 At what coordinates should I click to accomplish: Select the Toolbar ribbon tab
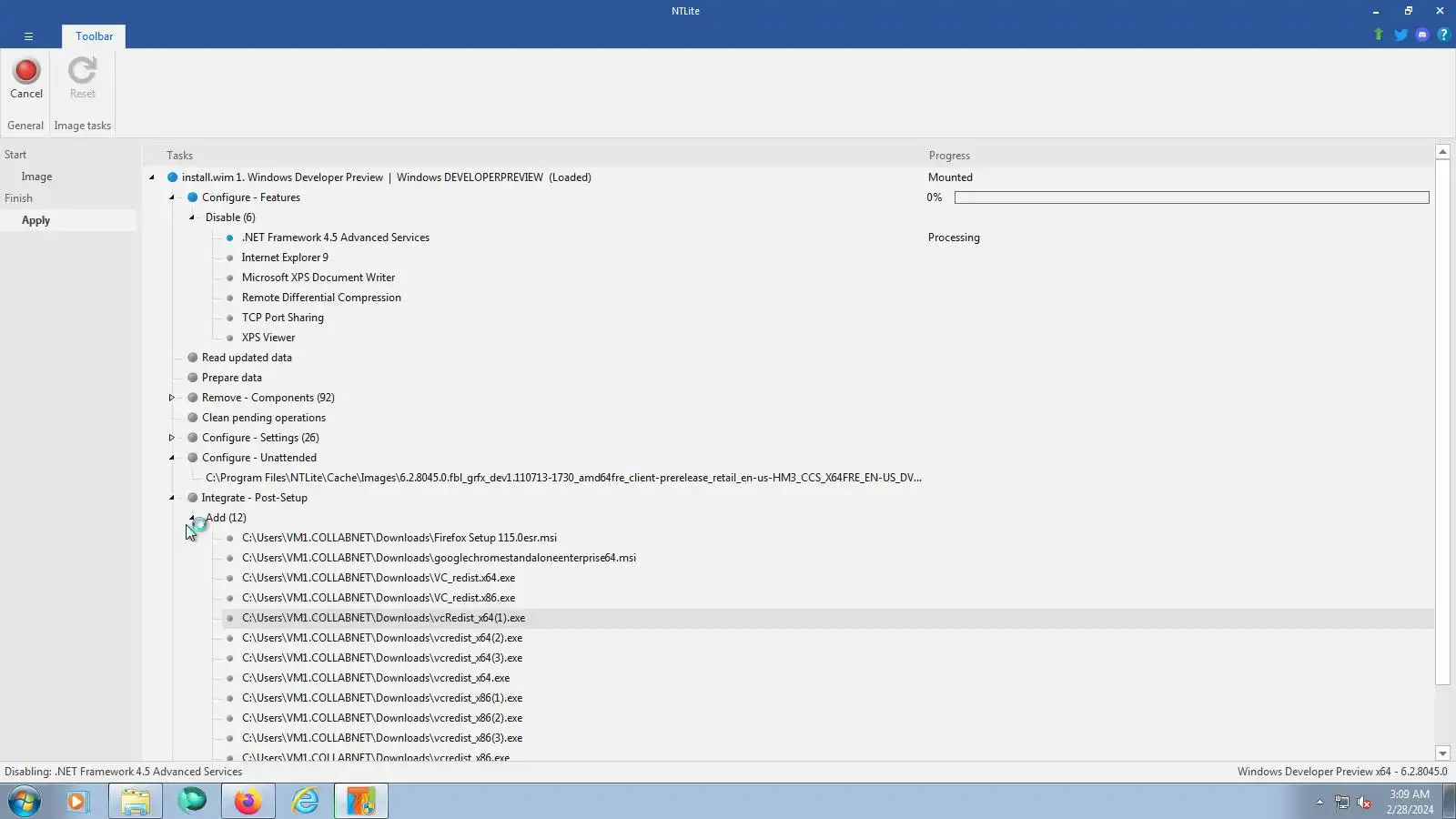(95, 36)
